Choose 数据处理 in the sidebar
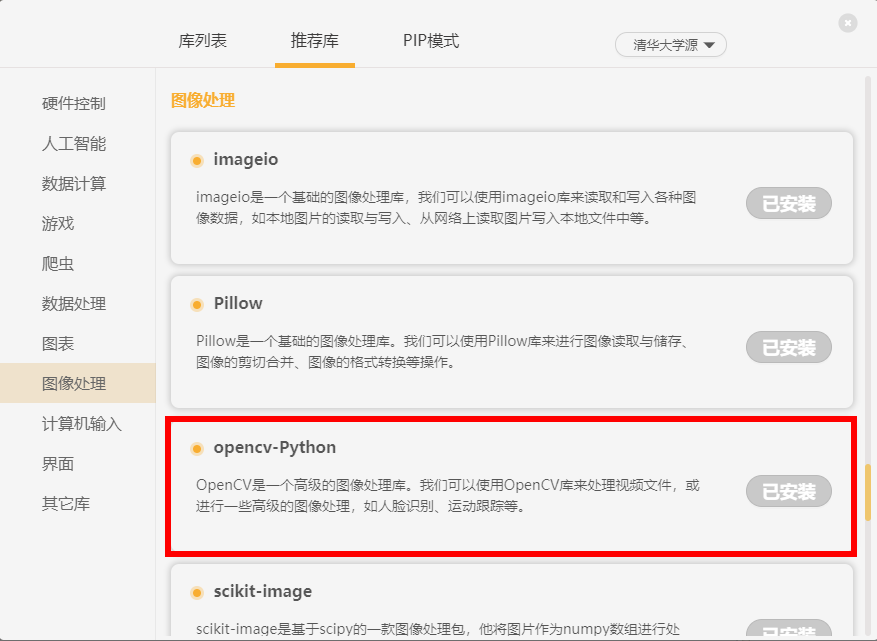This screenshot has width=877, height=641. click(74, 304)
